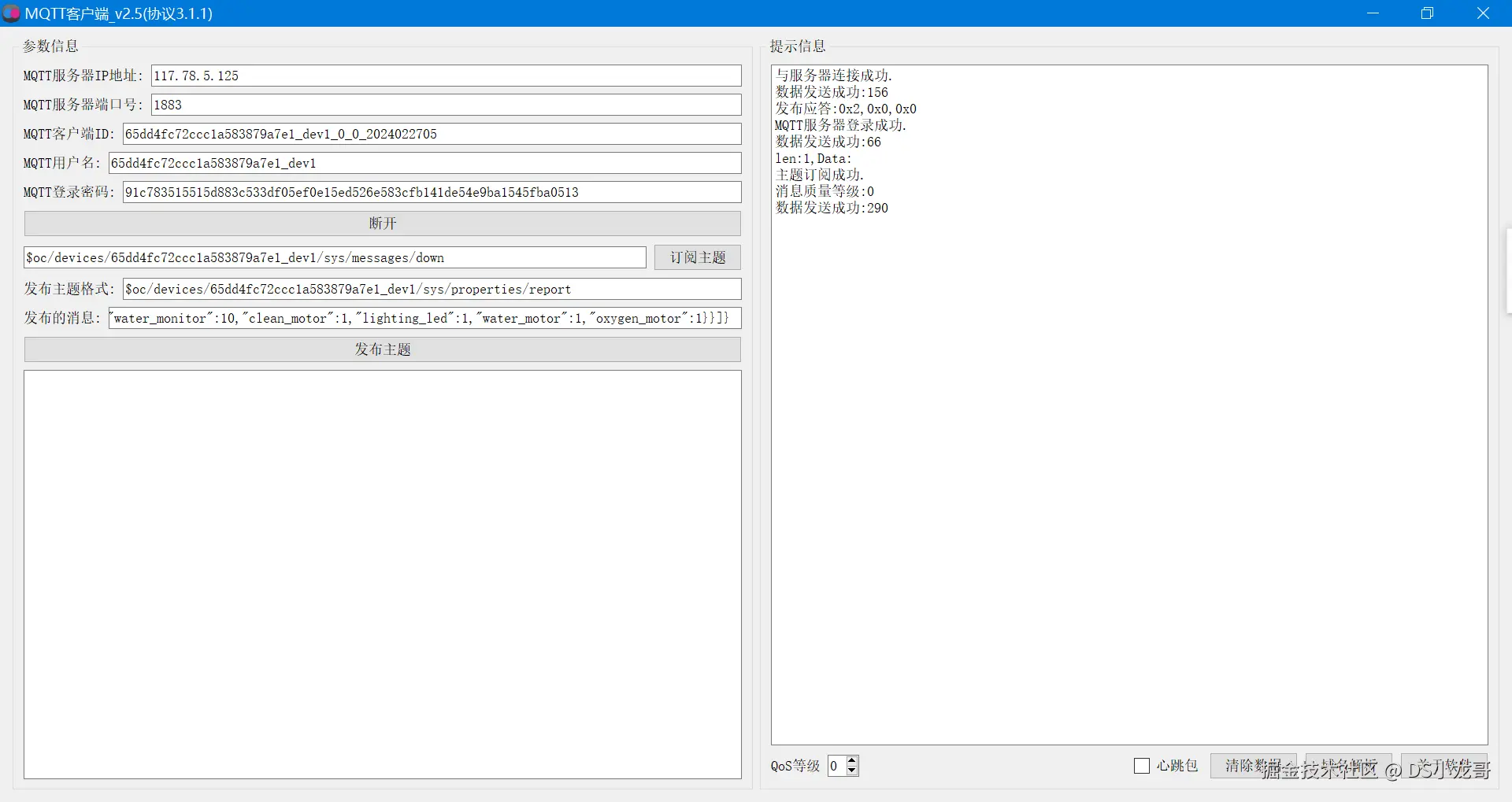Click the MQTT客户端ID label
The image size is (1512, 802).
point(69,134)
